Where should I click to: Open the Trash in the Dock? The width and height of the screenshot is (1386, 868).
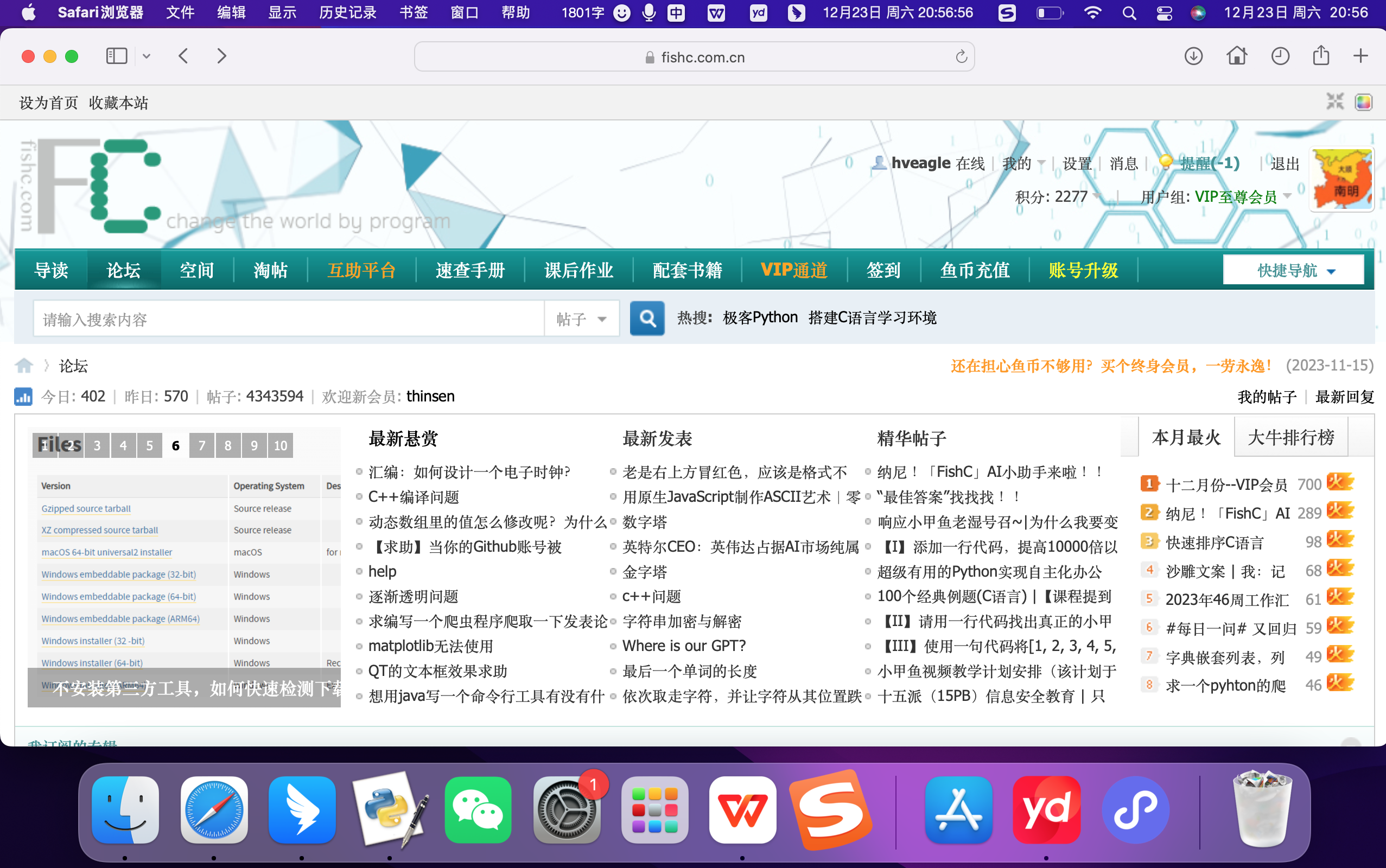pyautogui.click(x=1263, y=810)
